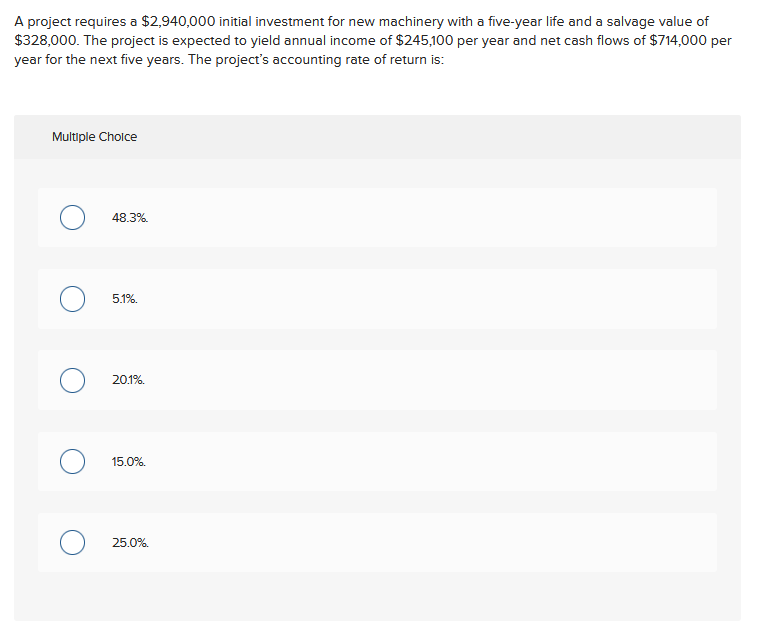Screen dimensions: 764x634
Task: Click the $714,000 net cash flows figure
Action: (x=678, y=40)
